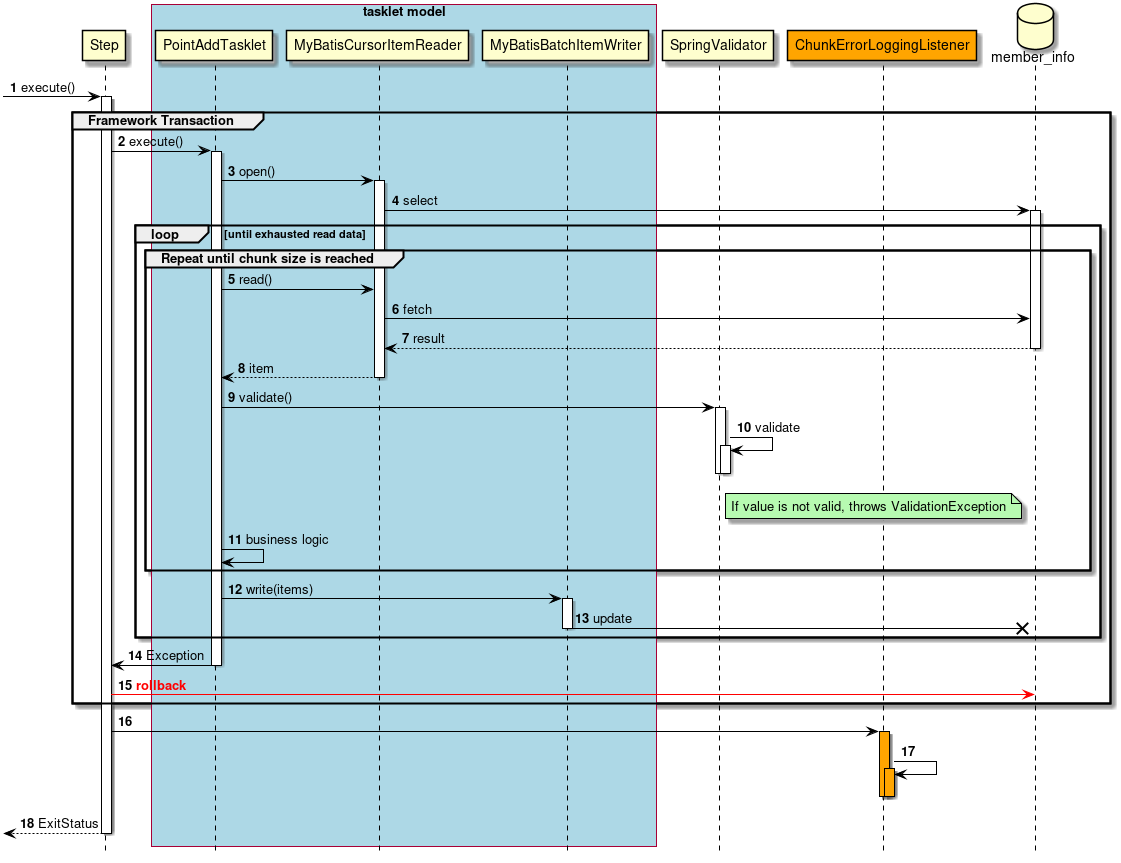Click the '7 result' message label
The width and height of the screenshot is (1121, 863).
coord(423,338)
